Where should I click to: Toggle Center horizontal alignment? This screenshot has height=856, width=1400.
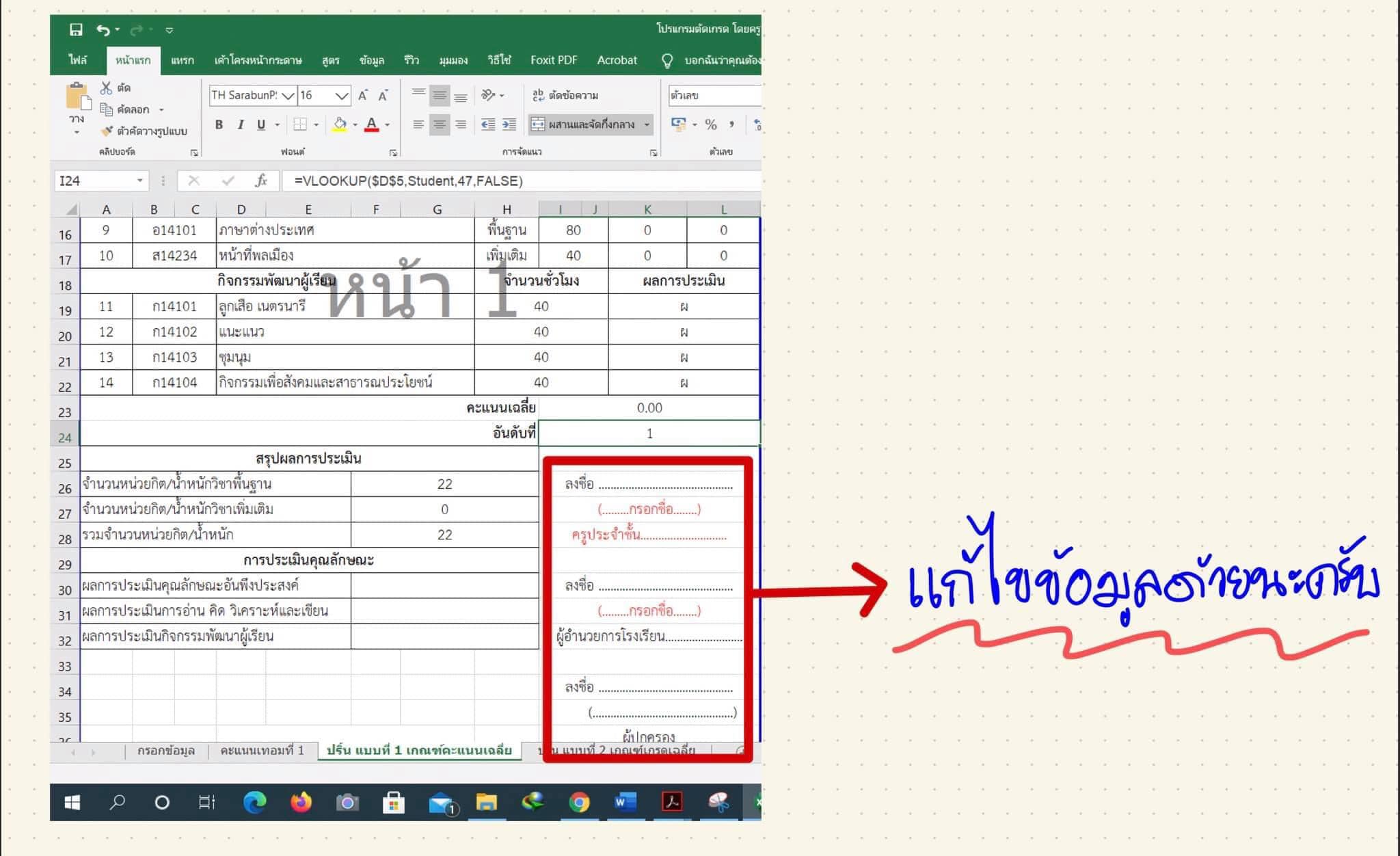[x=440, y=124]
